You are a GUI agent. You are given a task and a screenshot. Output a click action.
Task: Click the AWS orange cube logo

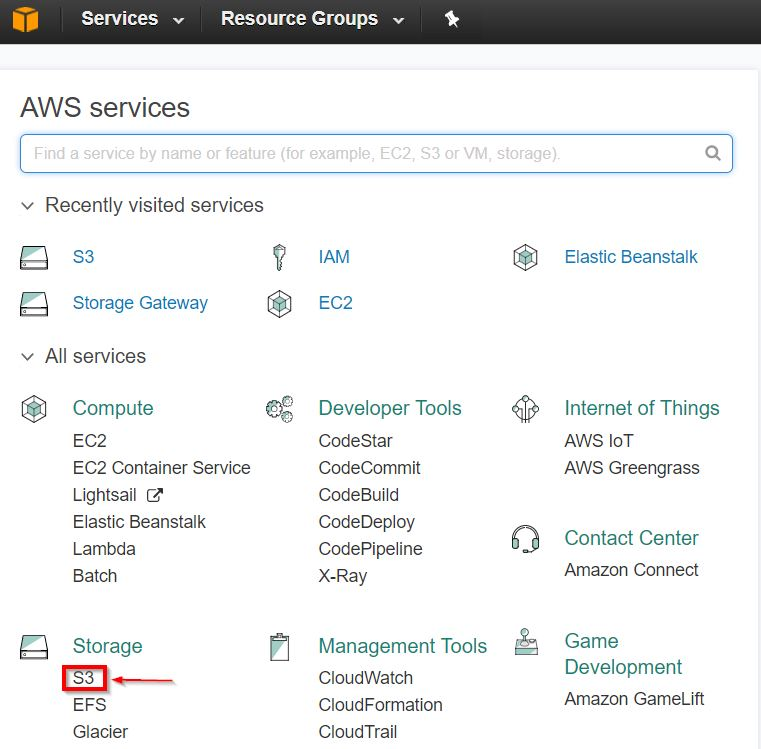click(x=25, y=19)
